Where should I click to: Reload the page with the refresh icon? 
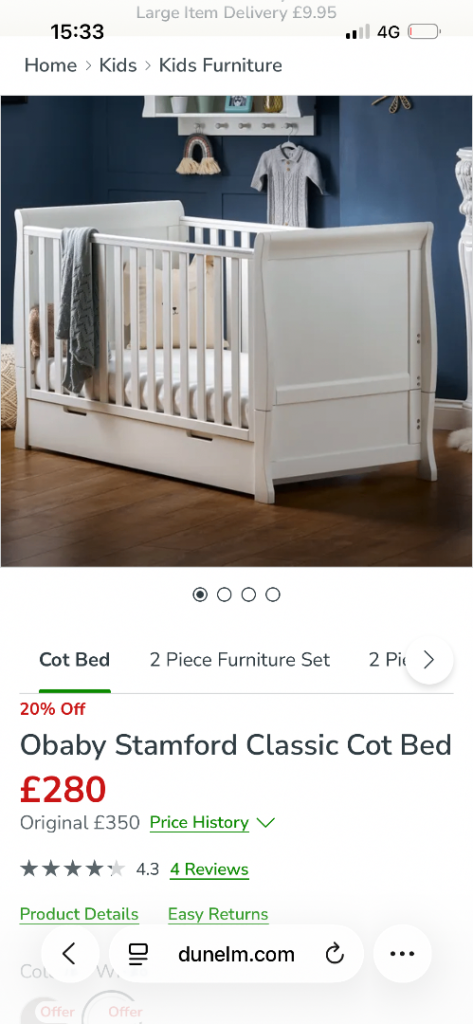tap(334, 954)
